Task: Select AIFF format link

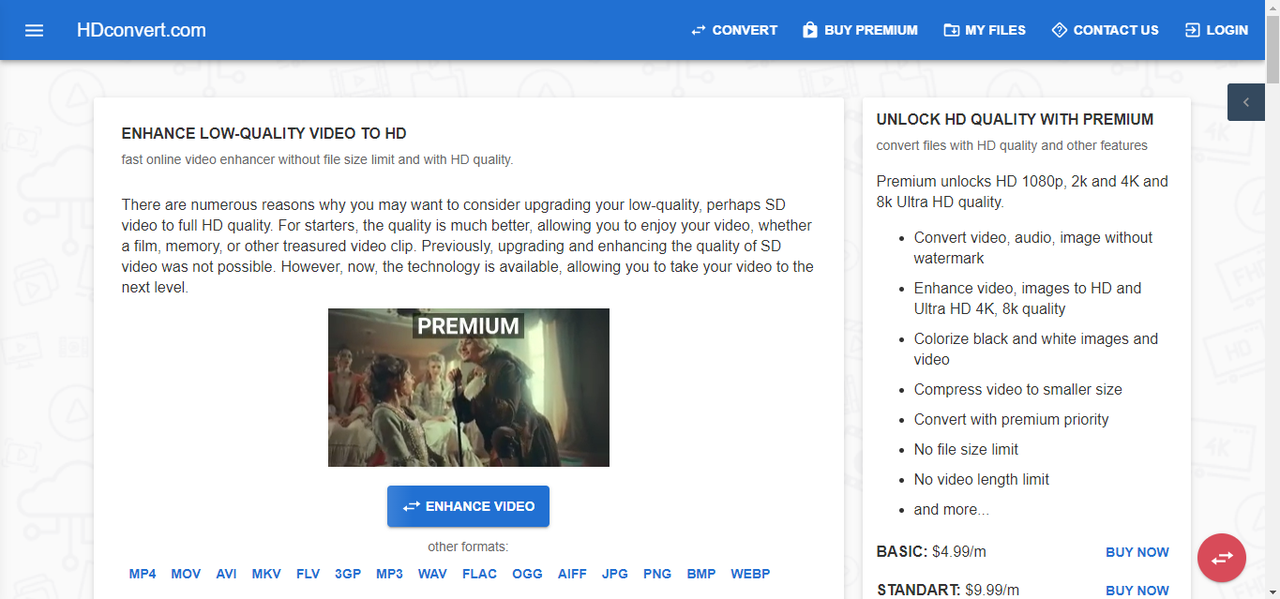Action: [x=572, y=574]
